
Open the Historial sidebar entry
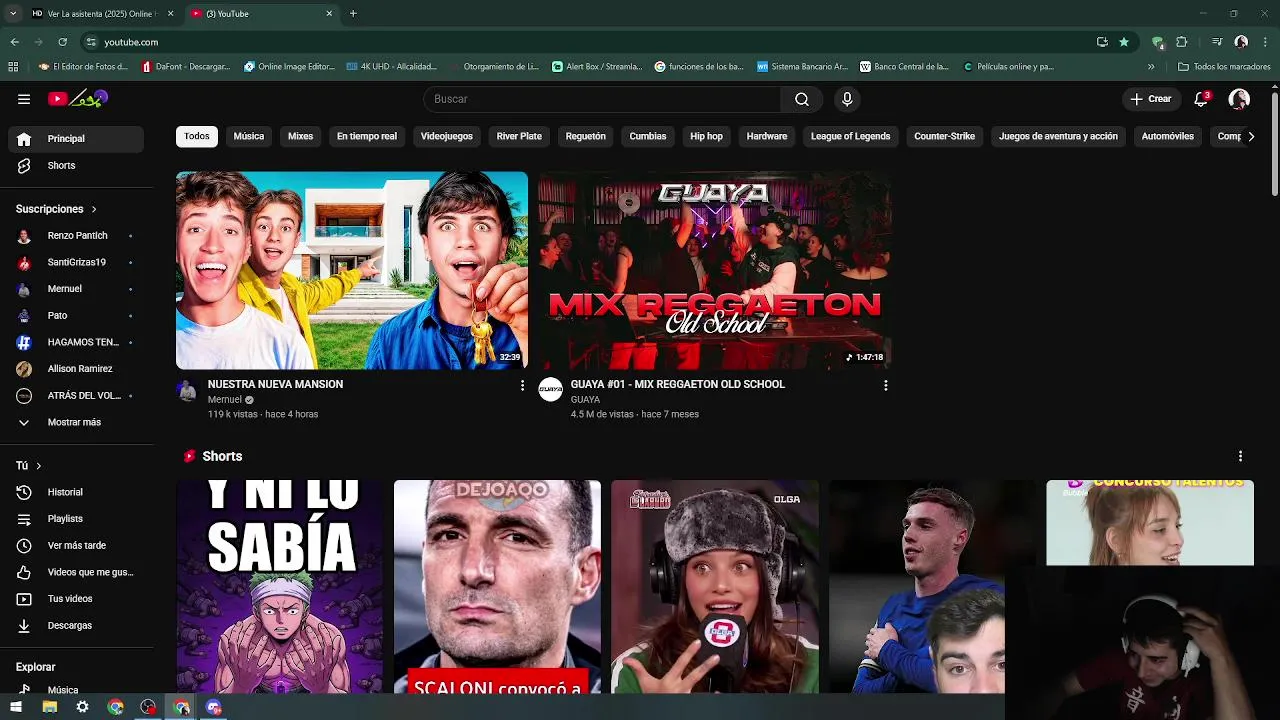pyautogui.click(x=76, y=492)
